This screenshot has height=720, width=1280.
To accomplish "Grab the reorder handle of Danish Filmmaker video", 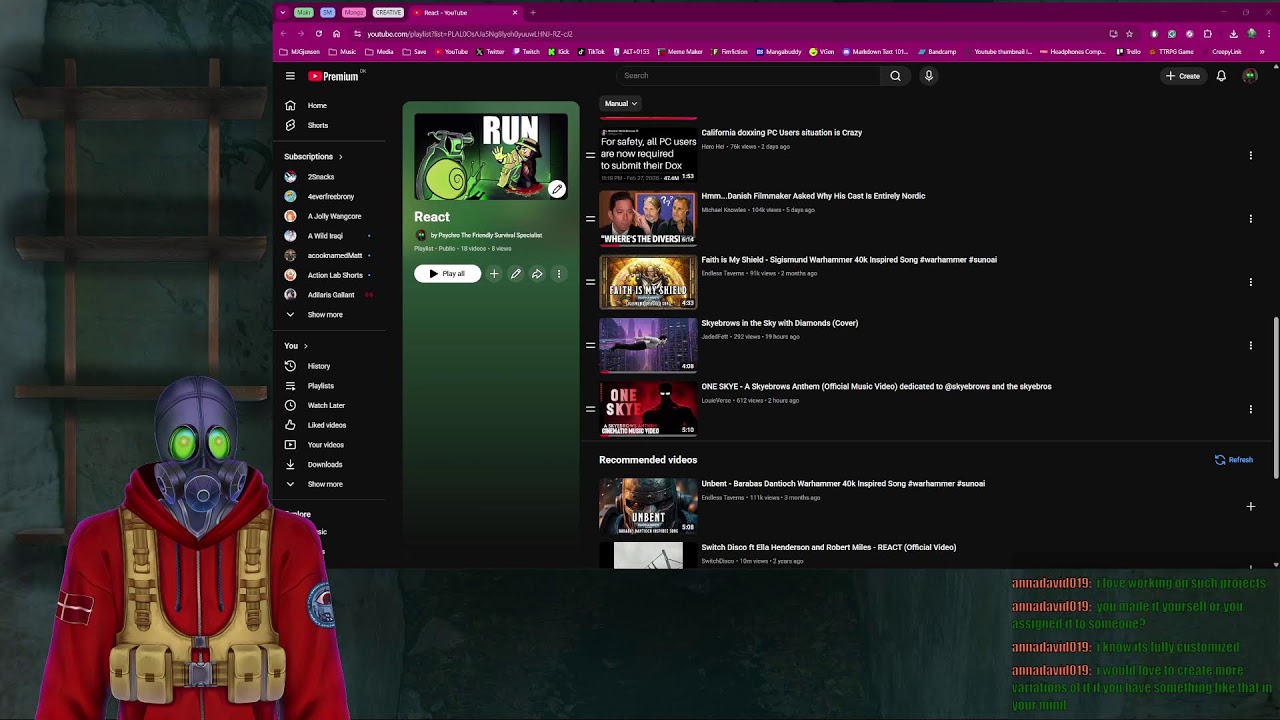I will (590, 219).
